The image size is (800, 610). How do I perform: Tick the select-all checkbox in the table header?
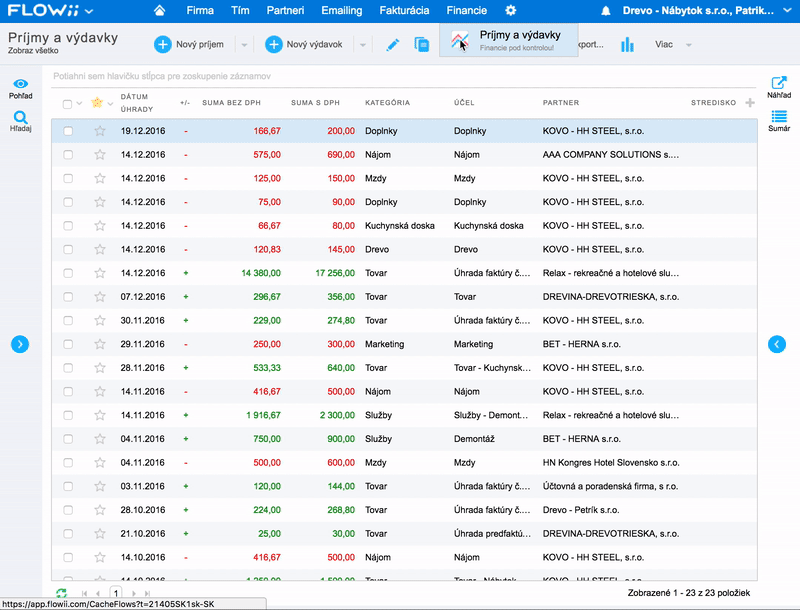coord(67,104)
